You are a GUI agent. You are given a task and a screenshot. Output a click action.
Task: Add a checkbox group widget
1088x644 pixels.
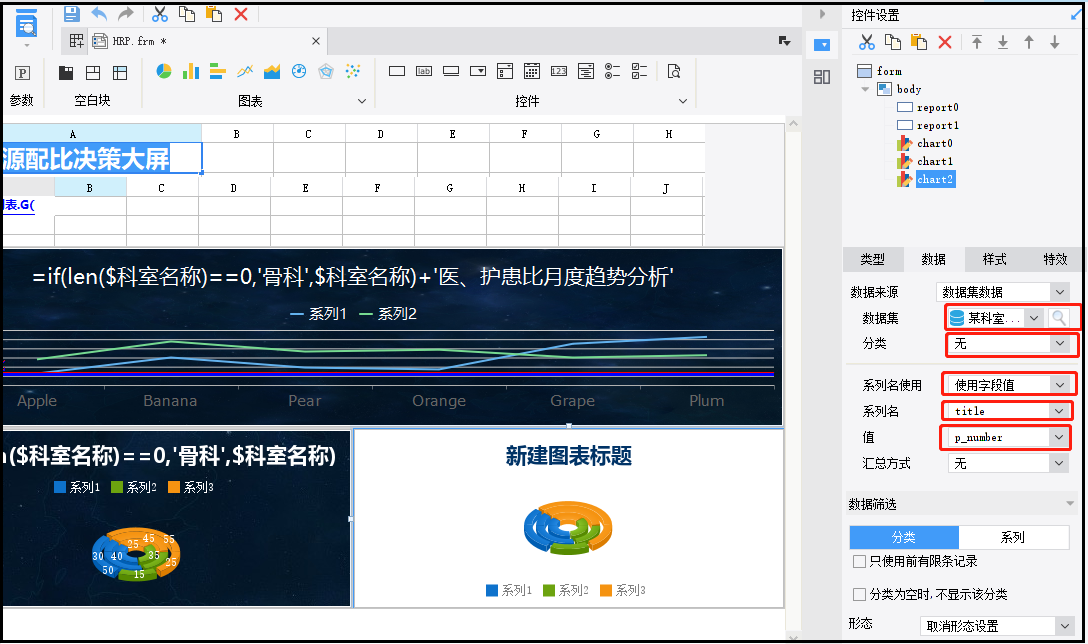click(640, 71)
